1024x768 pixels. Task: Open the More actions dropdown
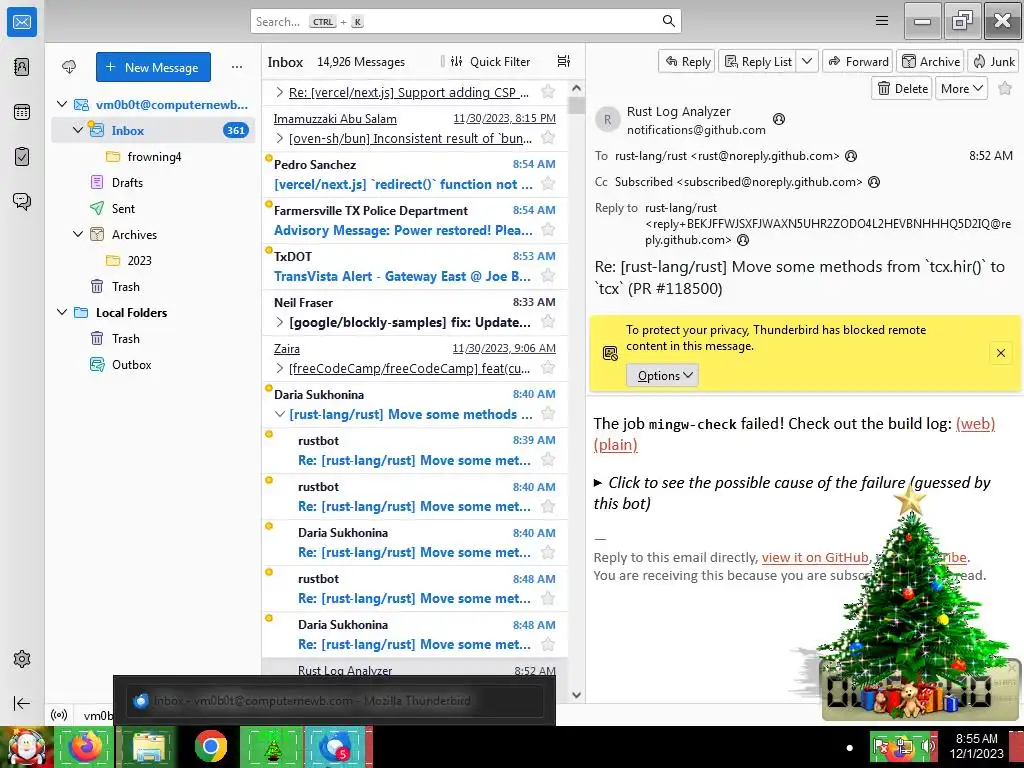point(961,89)
